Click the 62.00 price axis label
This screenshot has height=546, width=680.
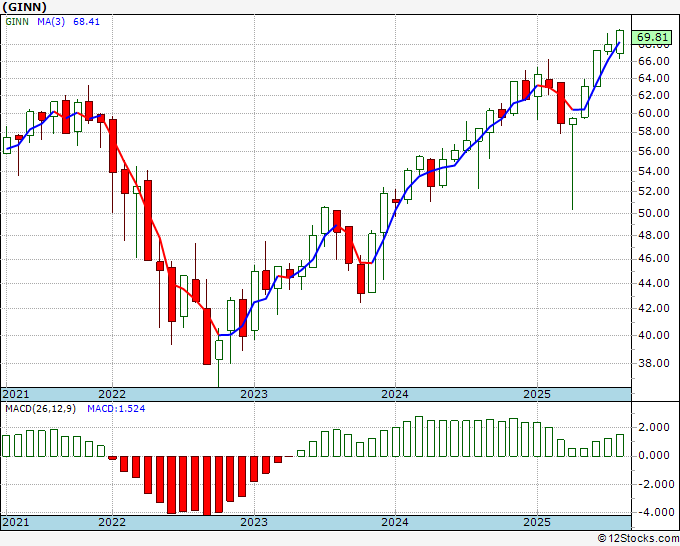[x=654, y=95]
